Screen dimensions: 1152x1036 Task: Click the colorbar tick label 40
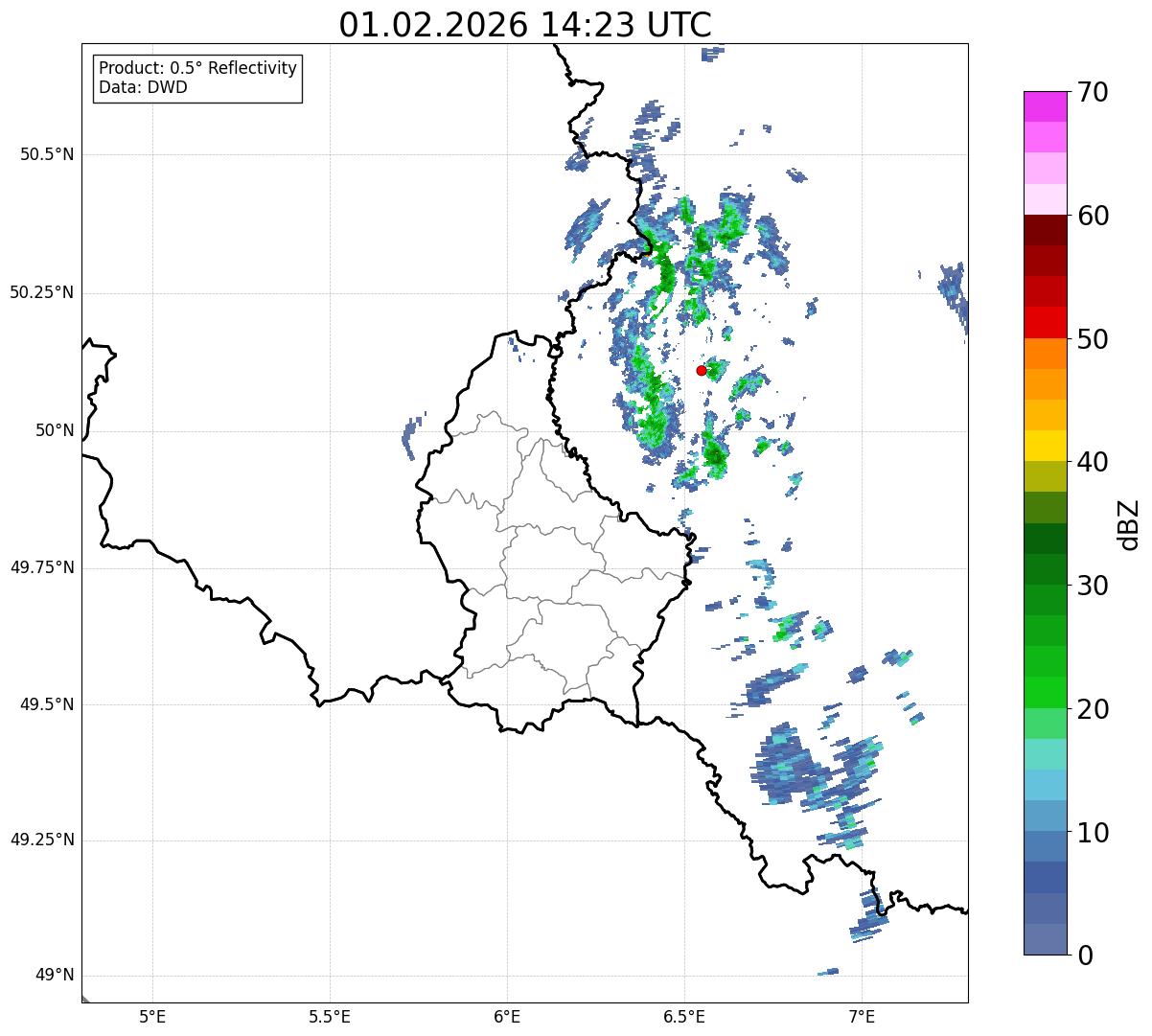point(1093,462)
